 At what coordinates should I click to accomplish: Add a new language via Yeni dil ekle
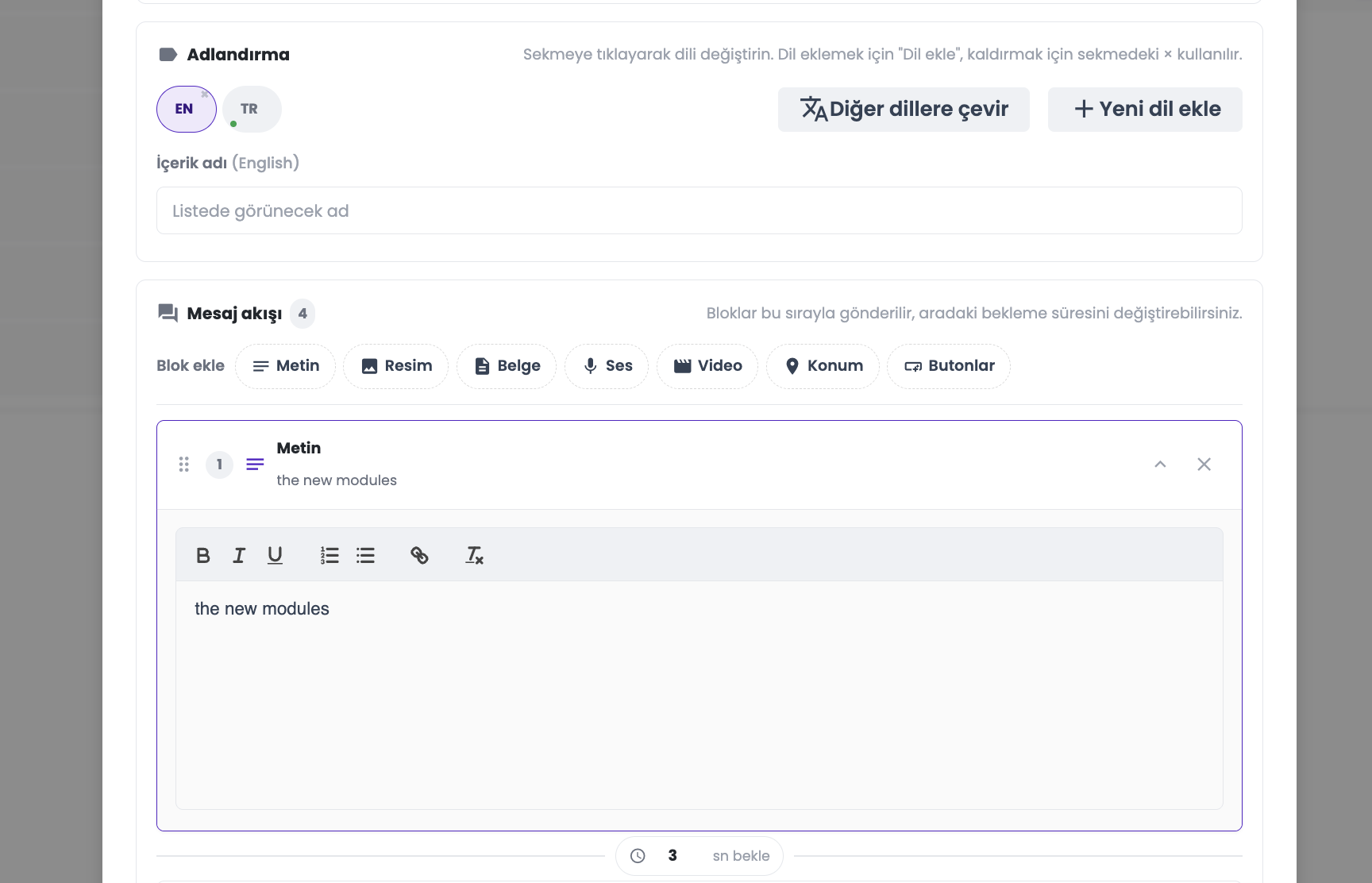coord(1145,110)
